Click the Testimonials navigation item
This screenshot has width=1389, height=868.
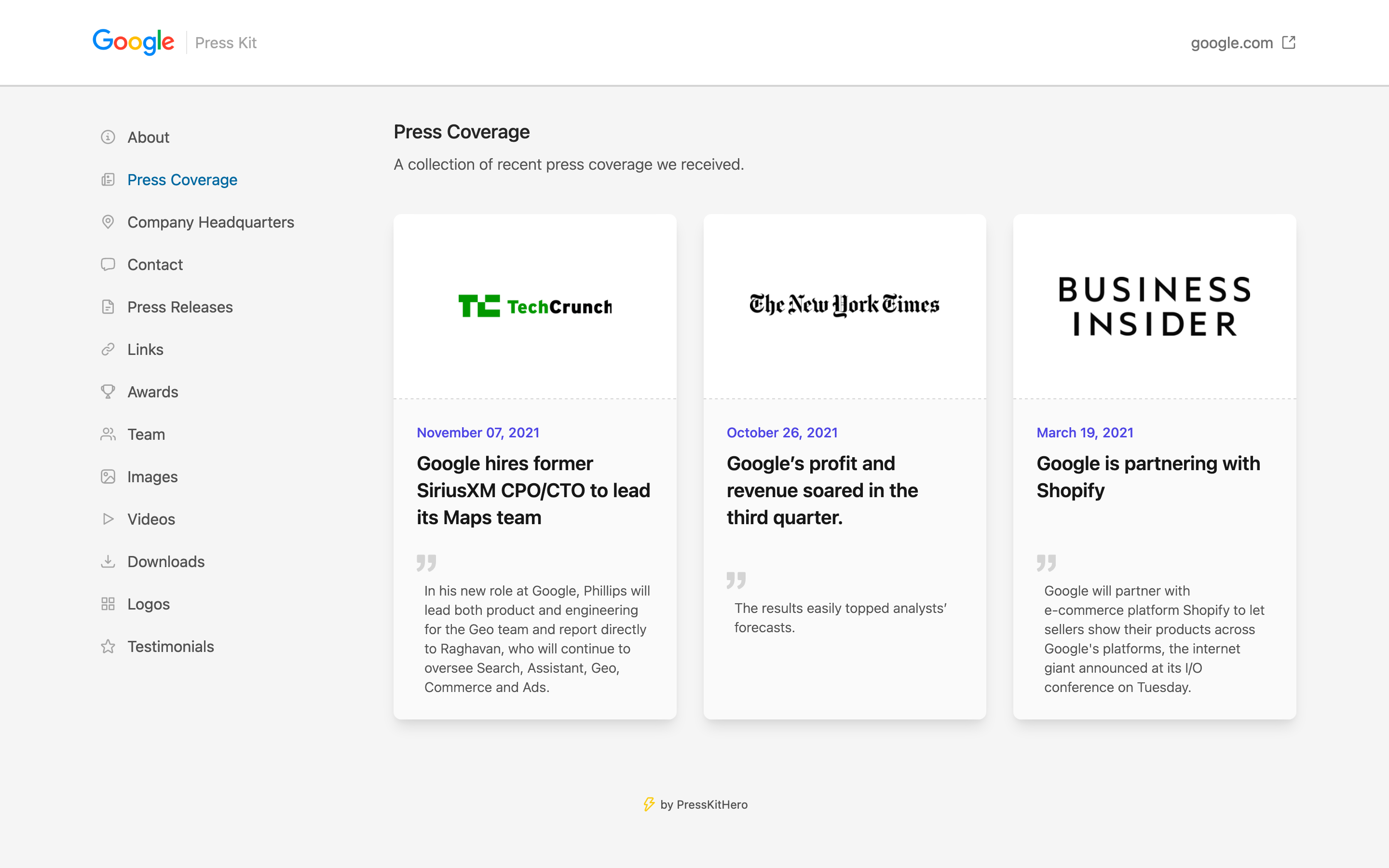[170, 645]
